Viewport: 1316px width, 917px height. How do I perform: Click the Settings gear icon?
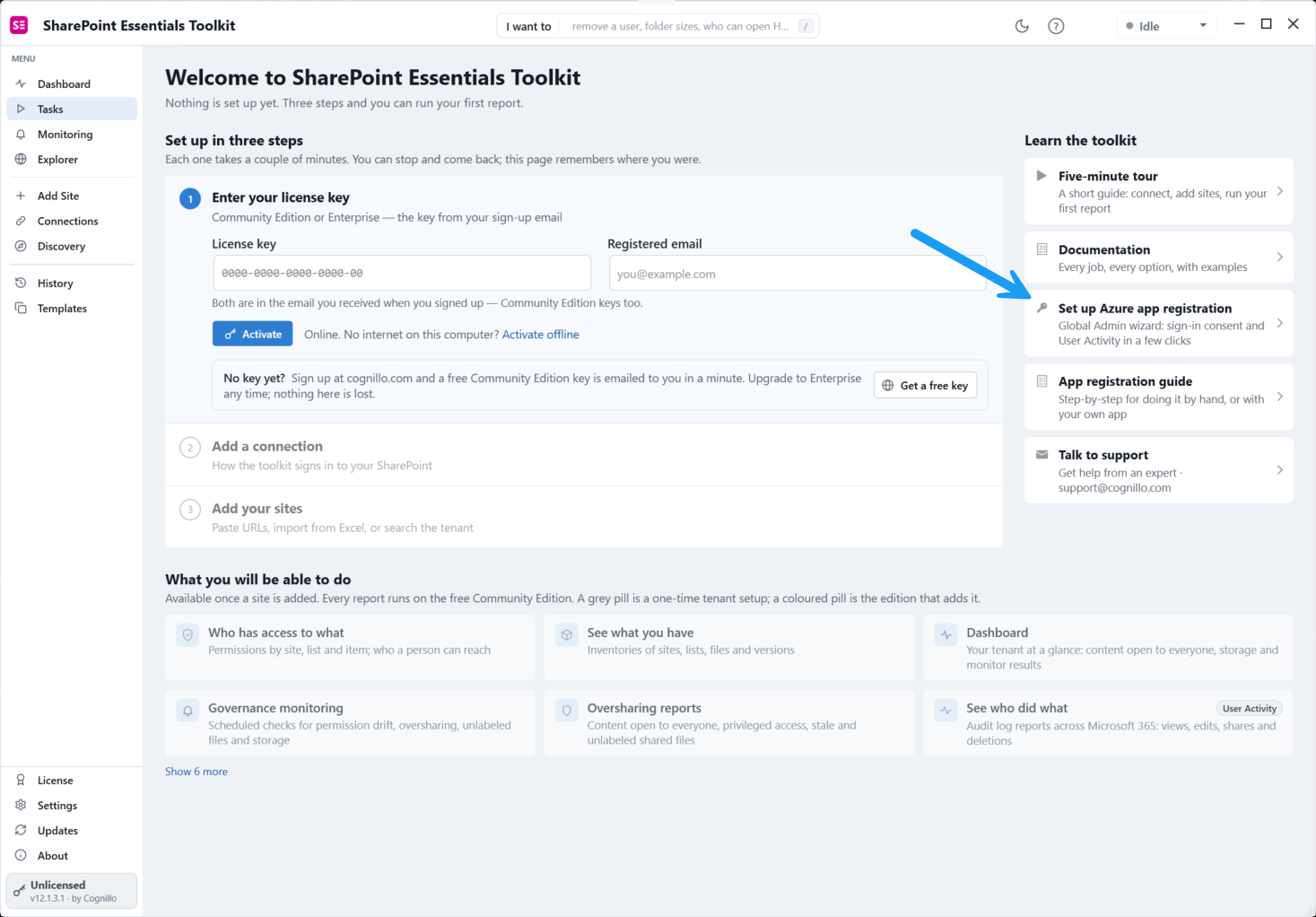(x=21, y=806)
